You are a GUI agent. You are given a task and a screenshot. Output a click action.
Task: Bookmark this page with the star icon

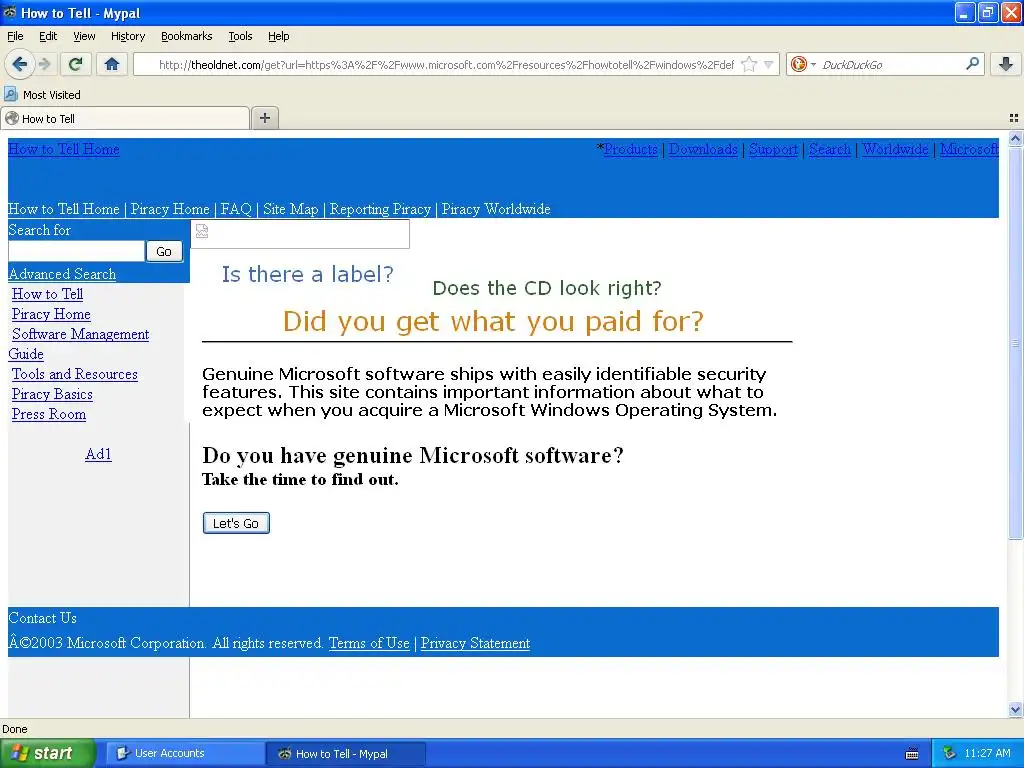pos(750,64)
